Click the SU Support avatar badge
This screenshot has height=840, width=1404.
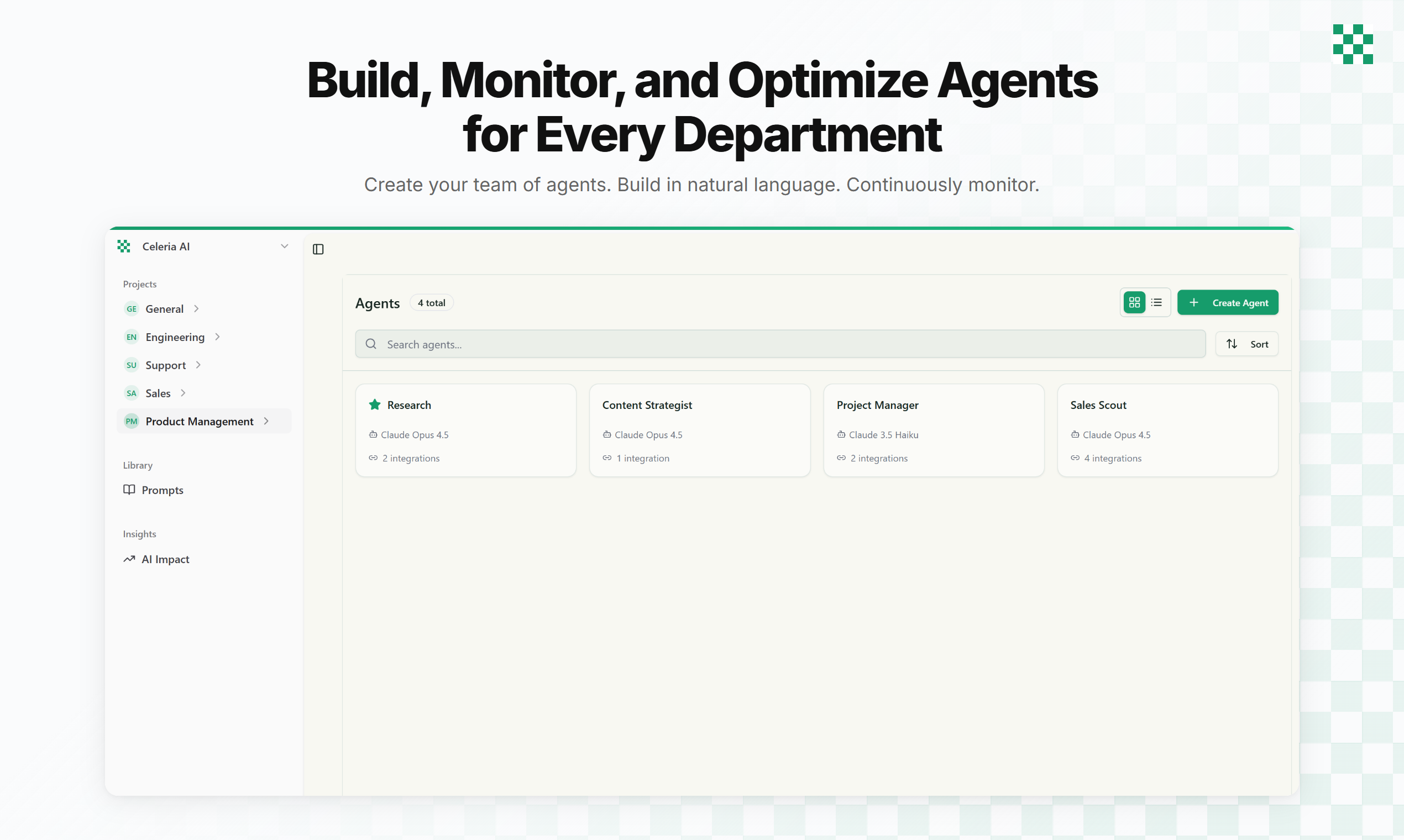(x=132, y=365)
